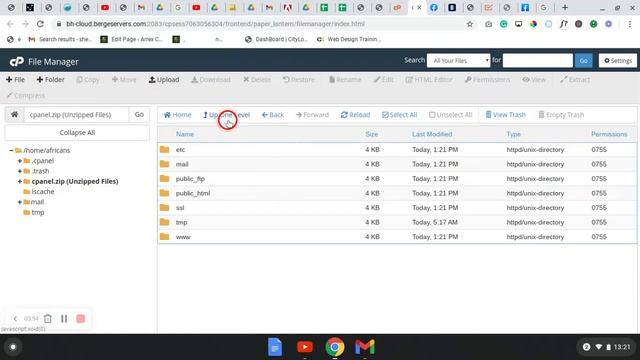Open View Trash
The image size is (640, 360).
tap(505, 115)
